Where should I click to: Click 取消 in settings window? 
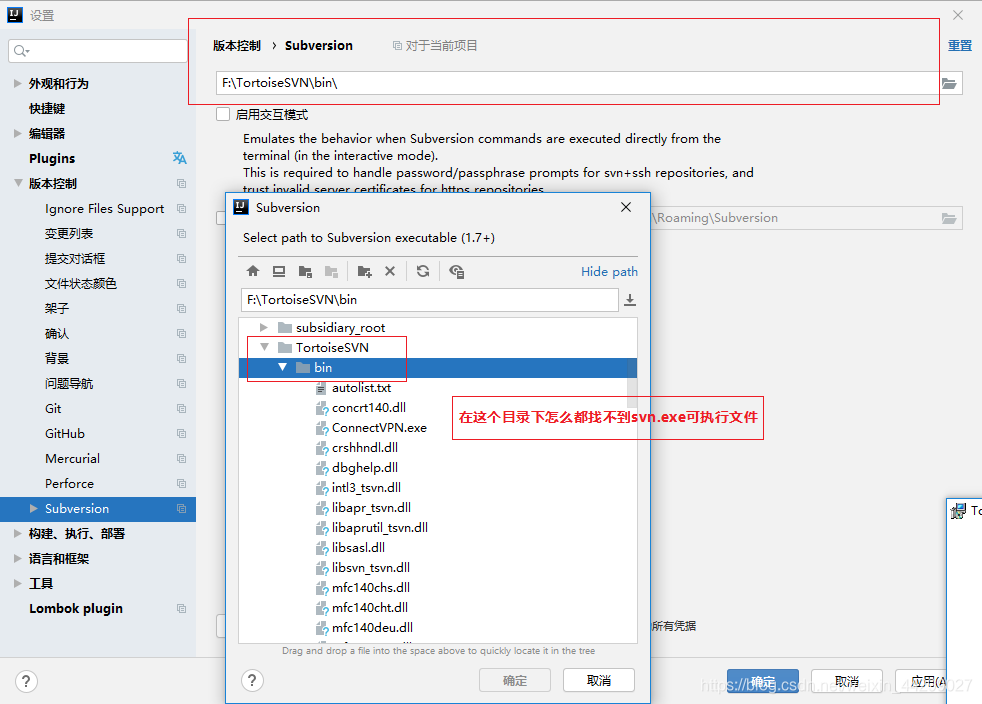coord(847,681)
